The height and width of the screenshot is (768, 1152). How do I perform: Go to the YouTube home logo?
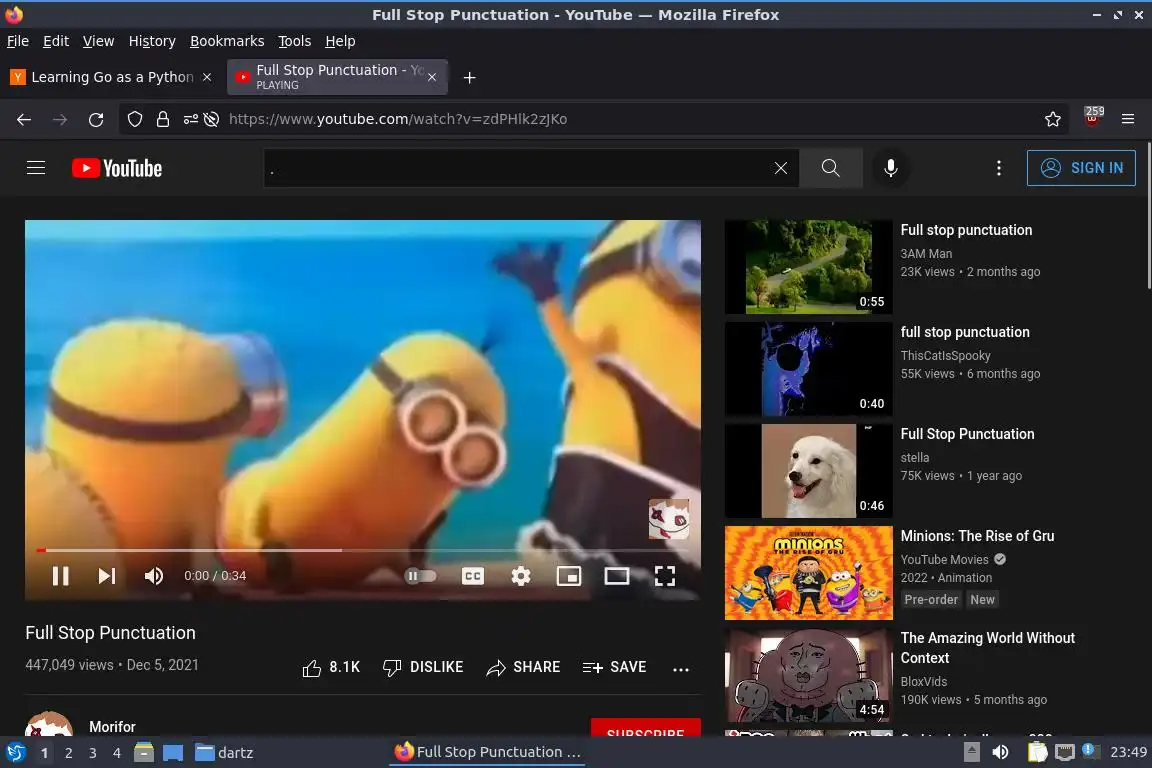tap(117, 168)
